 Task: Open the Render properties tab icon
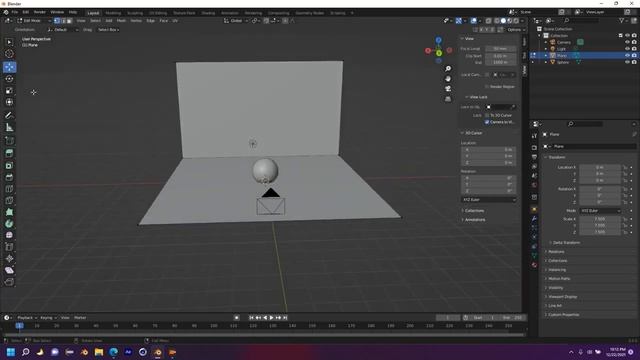click(x=534, y=147)
